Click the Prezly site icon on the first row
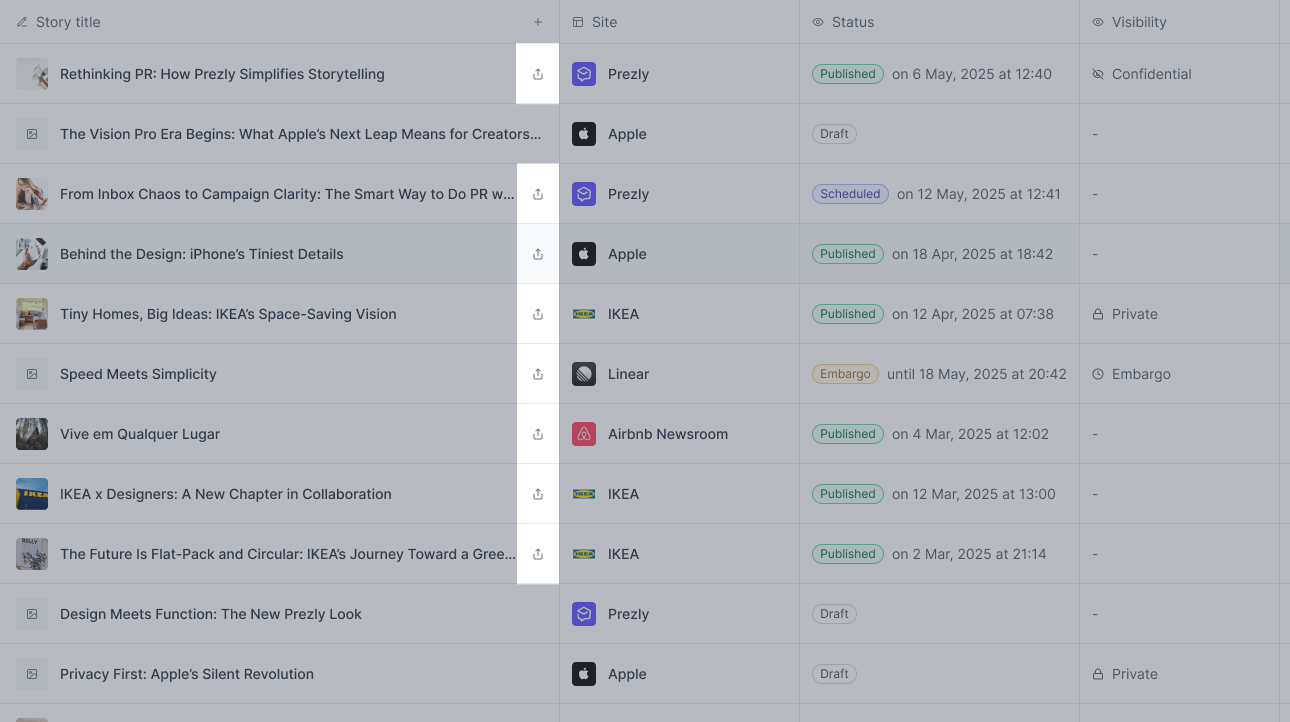This screenshot has width=1290, height=722. [x=584, y=73]
